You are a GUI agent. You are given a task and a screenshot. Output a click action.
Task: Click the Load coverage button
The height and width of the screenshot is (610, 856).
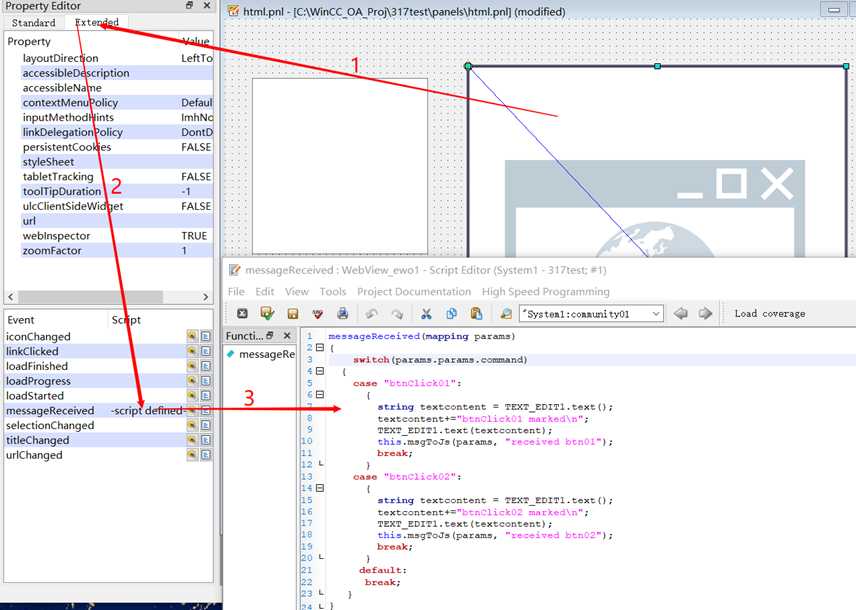point(770,313)
